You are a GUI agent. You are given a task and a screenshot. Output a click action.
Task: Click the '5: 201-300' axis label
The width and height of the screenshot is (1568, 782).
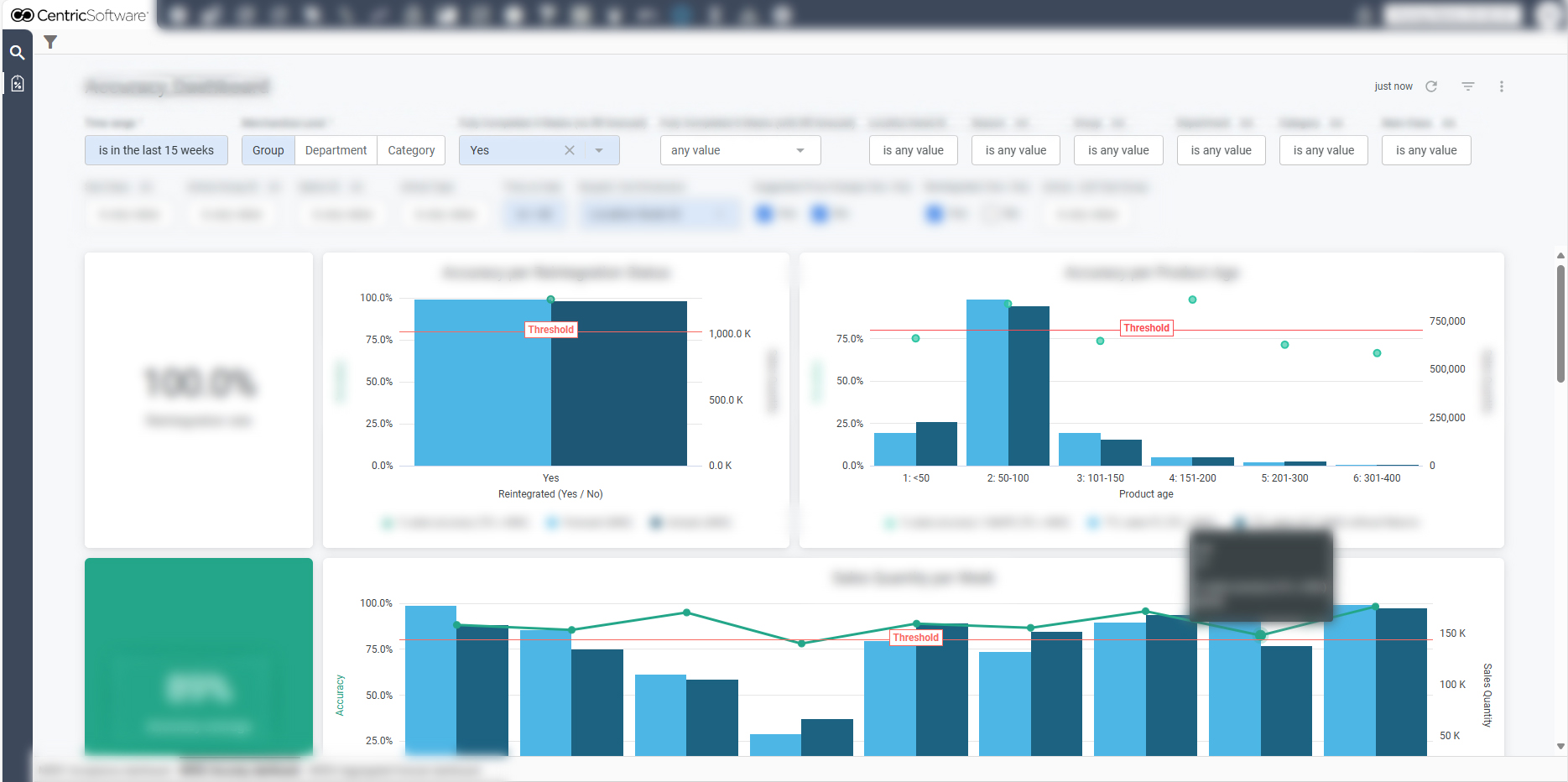point(1284,478)
